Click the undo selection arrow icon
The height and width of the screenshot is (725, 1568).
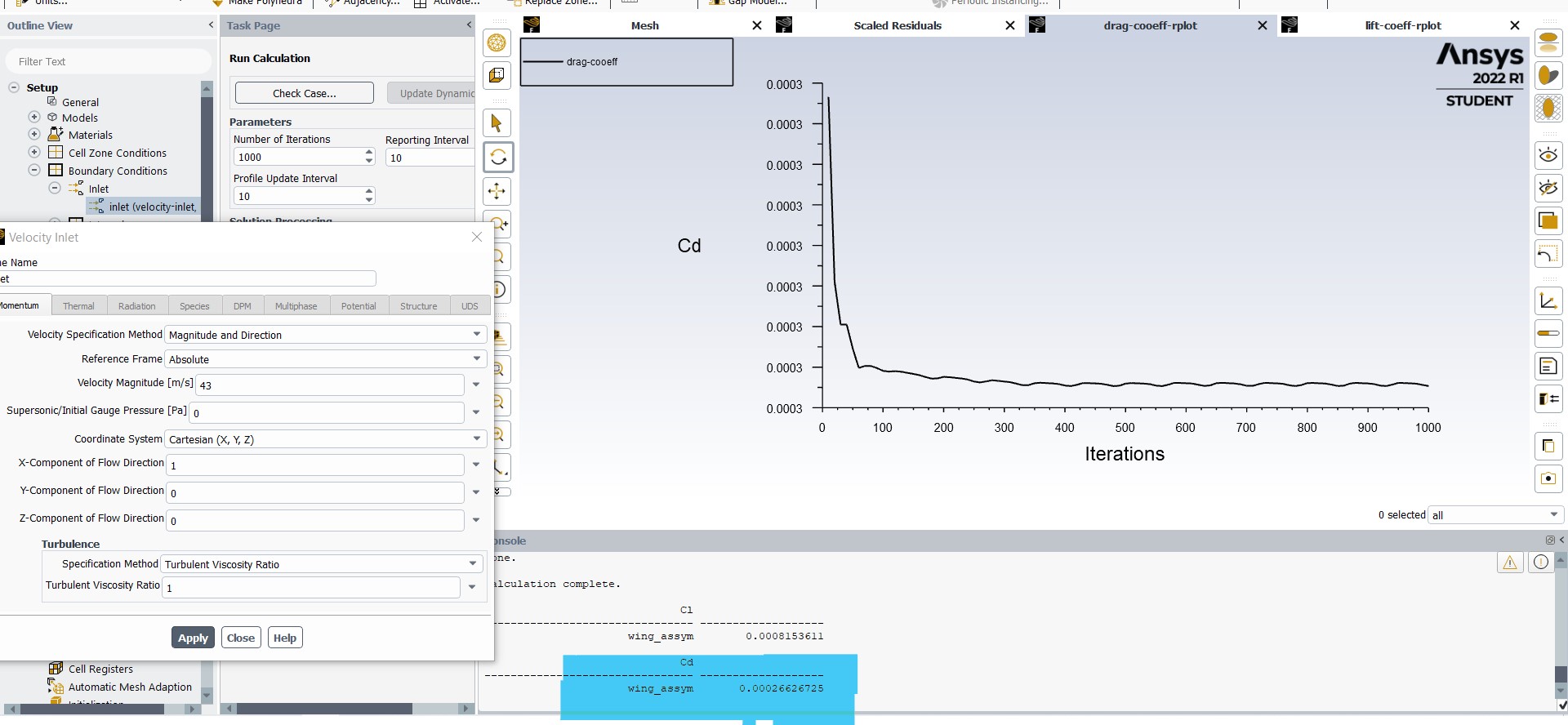tap(1548, 254)
